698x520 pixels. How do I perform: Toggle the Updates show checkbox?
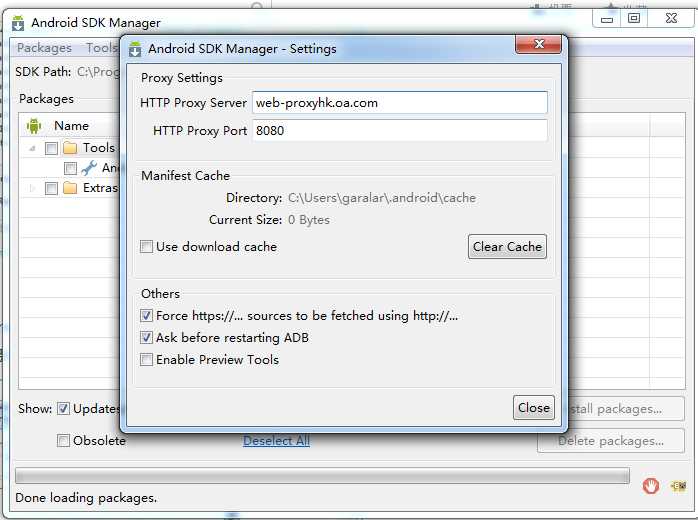click(x=63, y=408)
